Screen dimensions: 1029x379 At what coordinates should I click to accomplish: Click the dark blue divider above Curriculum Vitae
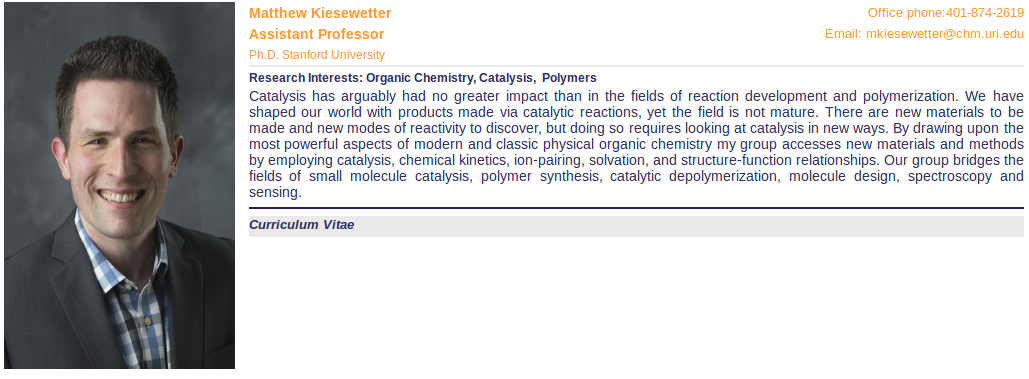(x=636, y=209)
